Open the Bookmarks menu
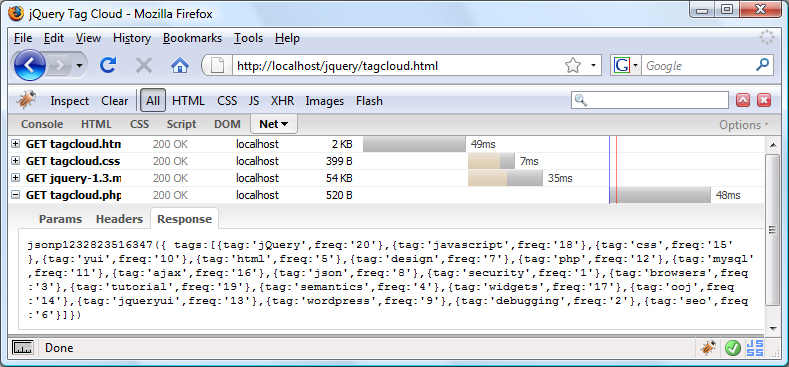This screenshot has height=367, width=789. [192, 38]
